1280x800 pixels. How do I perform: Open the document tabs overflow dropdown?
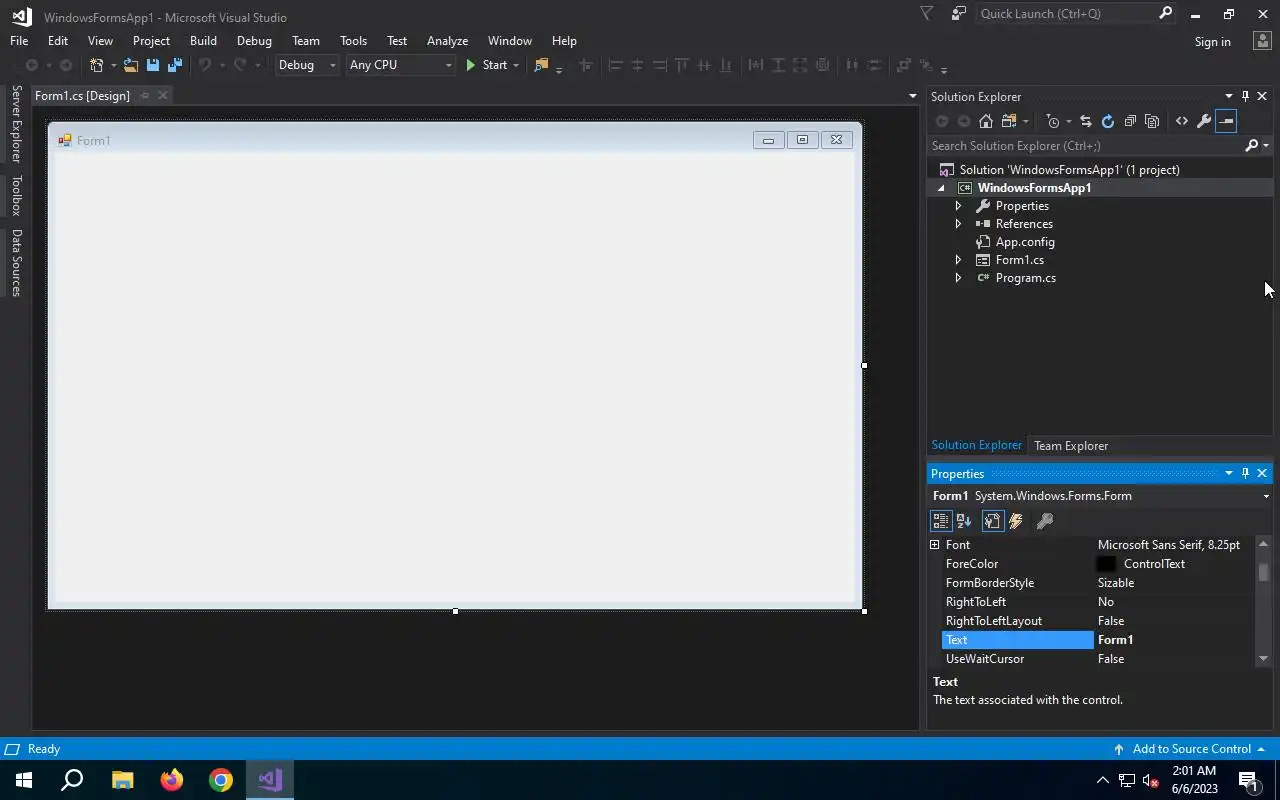pos(912,96)
